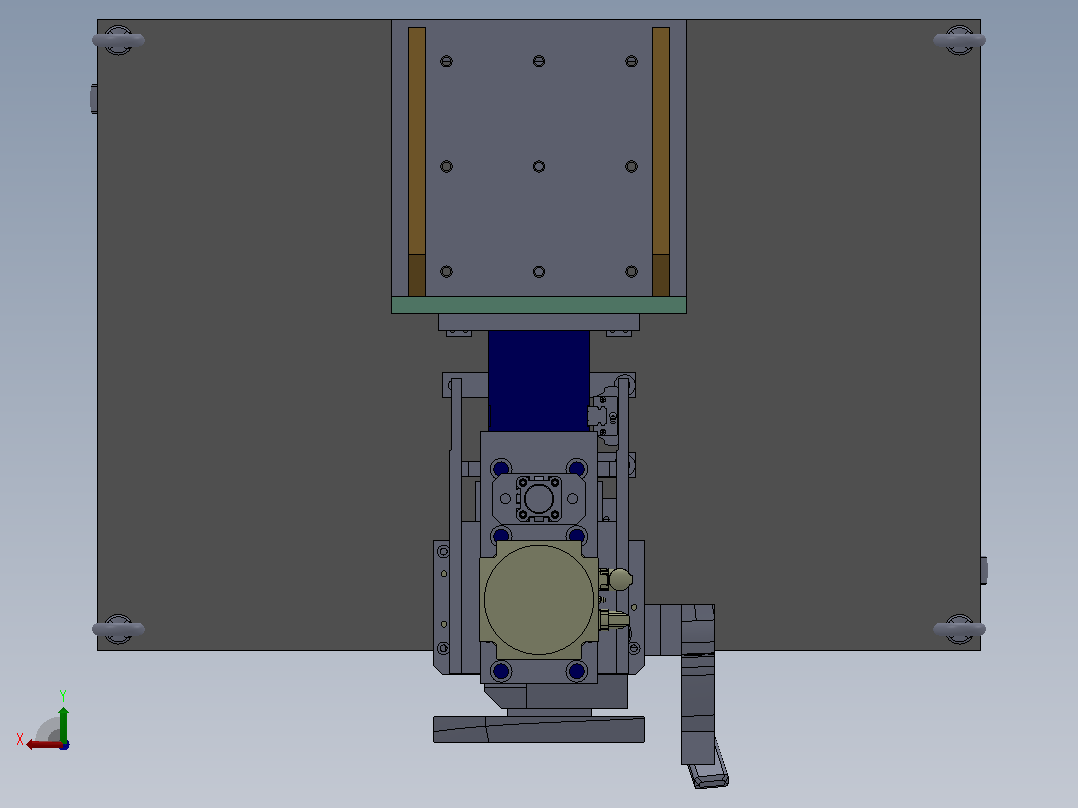
Task: Select the dark blue column part
Action: tap(538, 381)
